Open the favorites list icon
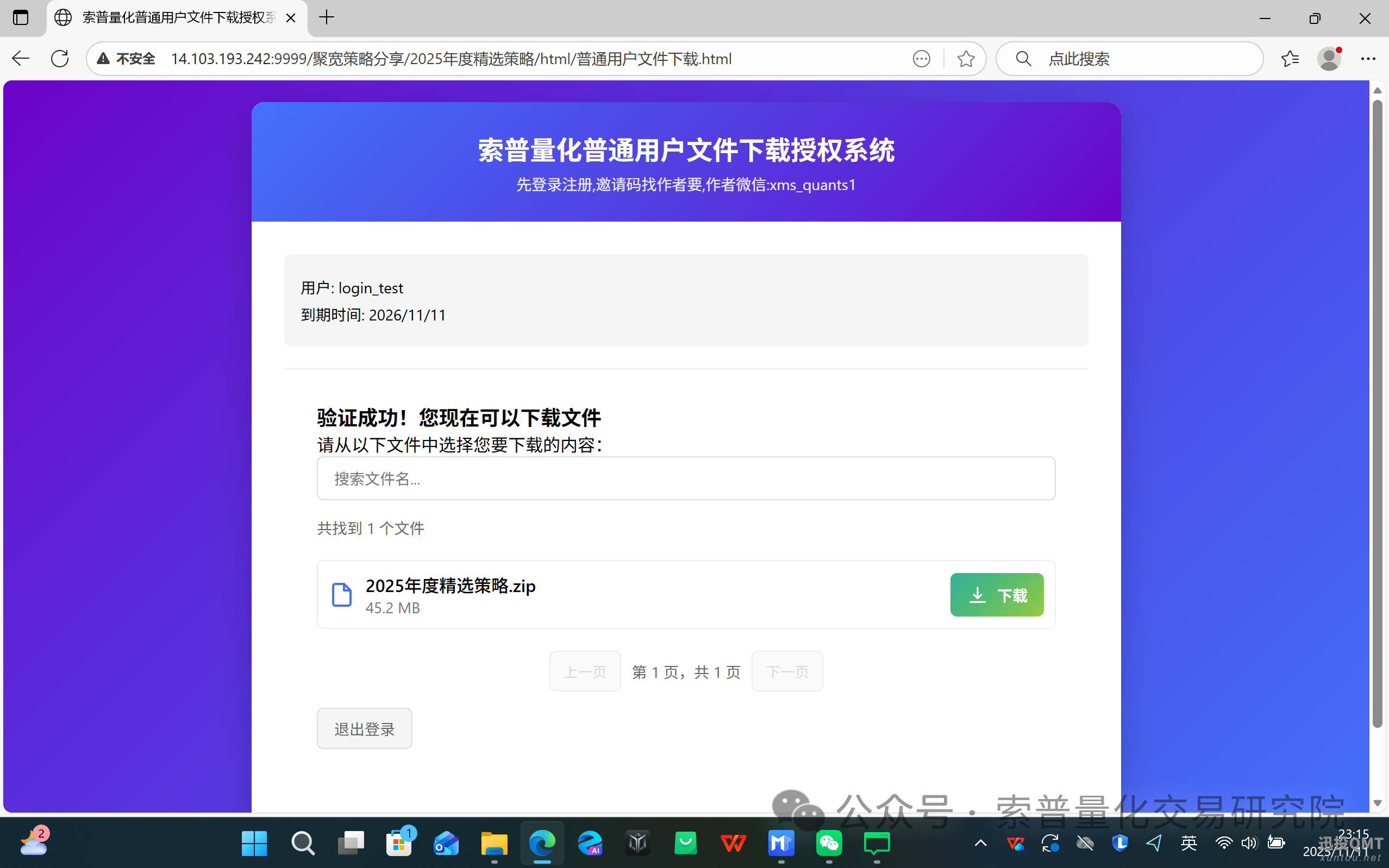The image size is (1389, 868). (x=1290, y=59)
